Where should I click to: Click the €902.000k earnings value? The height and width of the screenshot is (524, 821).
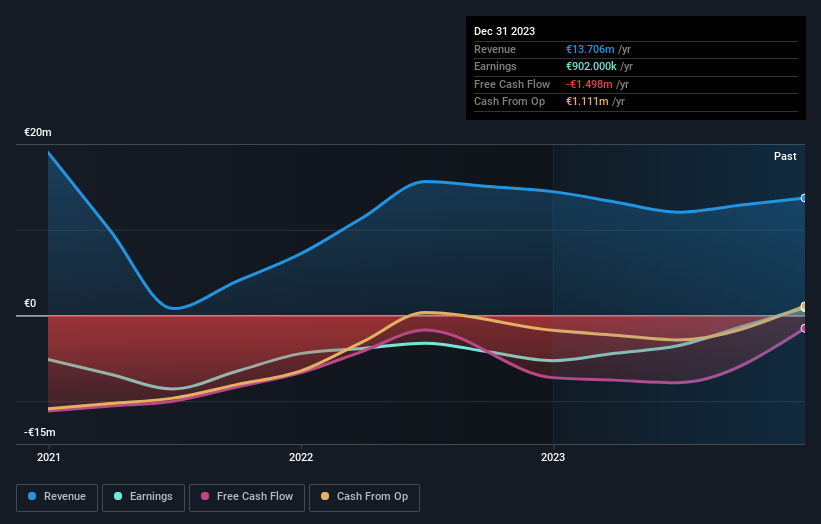(591, 66)
